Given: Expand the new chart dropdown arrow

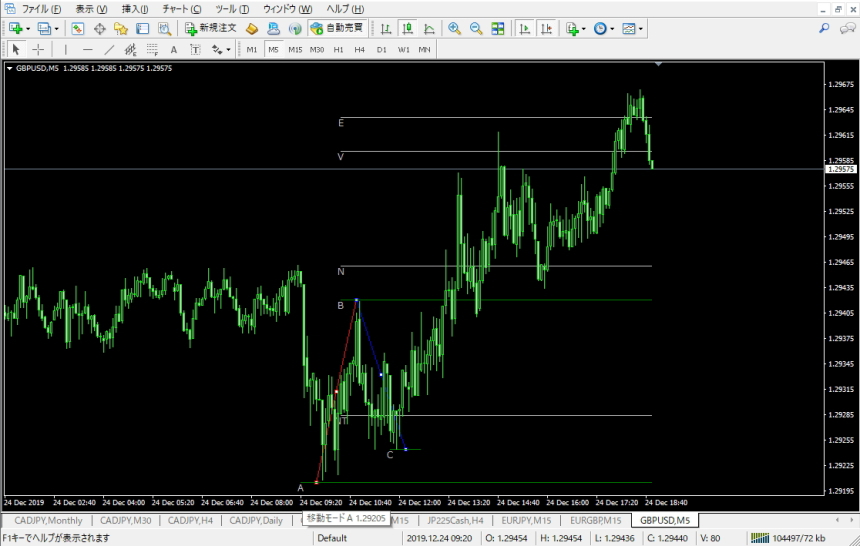Looking at the screenshot, I should (x=28, y=29).
